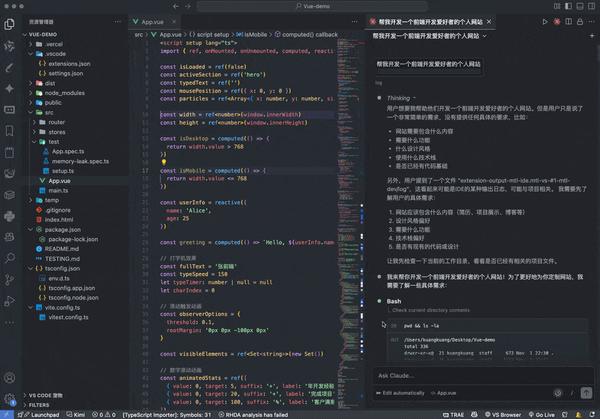Open the Run and Debug icon
Screen dimensions: 600x419
coord(9,301)
